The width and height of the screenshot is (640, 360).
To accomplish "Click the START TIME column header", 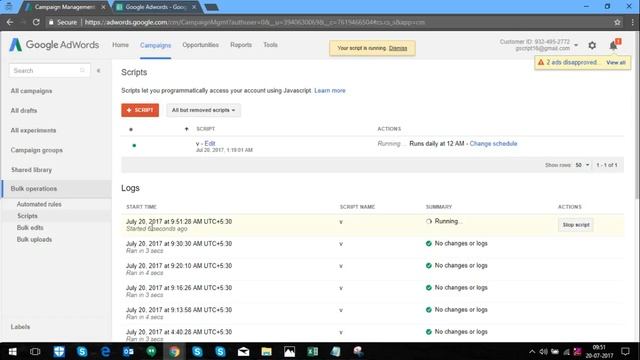I will coord(141,207).
